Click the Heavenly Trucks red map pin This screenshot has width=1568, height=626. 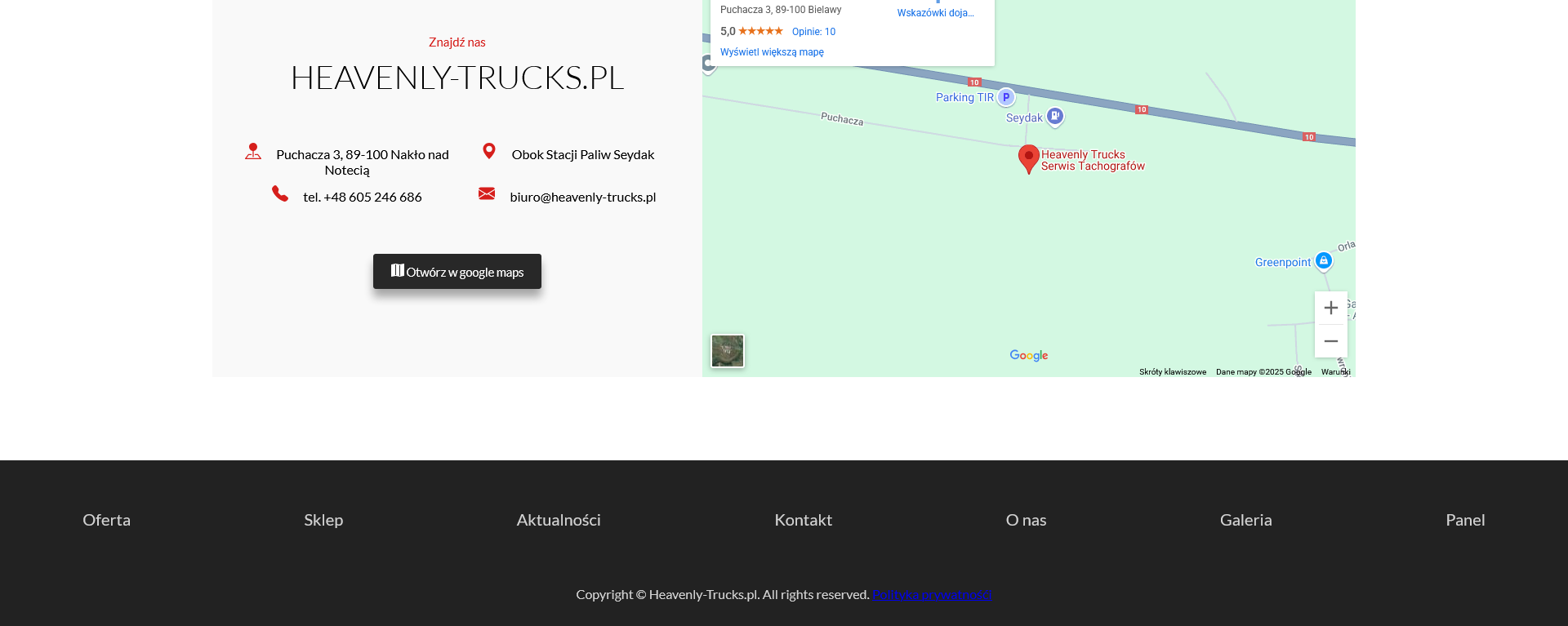pos(1029,159)
